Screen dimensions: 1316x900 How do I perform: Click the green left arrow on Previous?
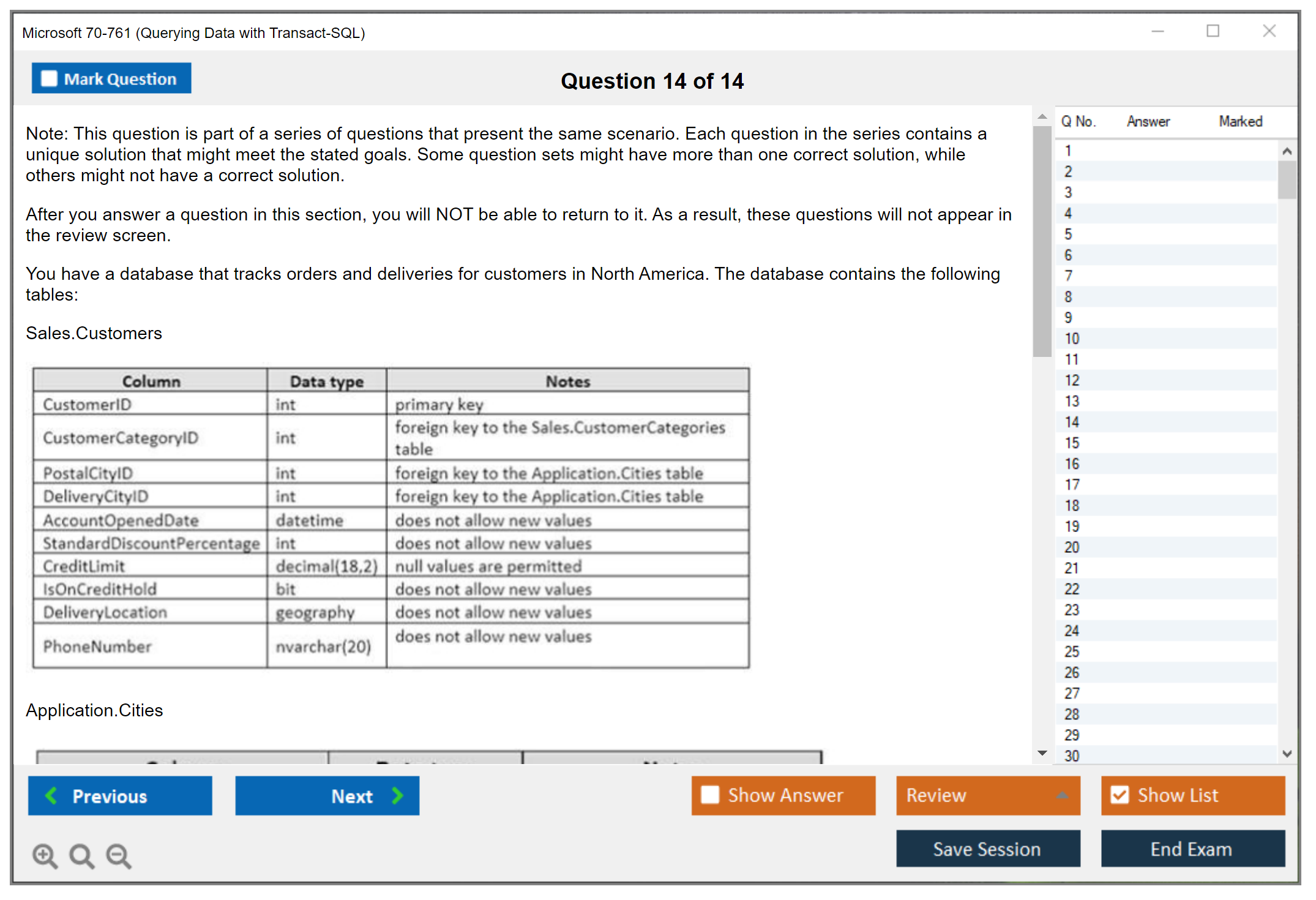pos(52,795)
